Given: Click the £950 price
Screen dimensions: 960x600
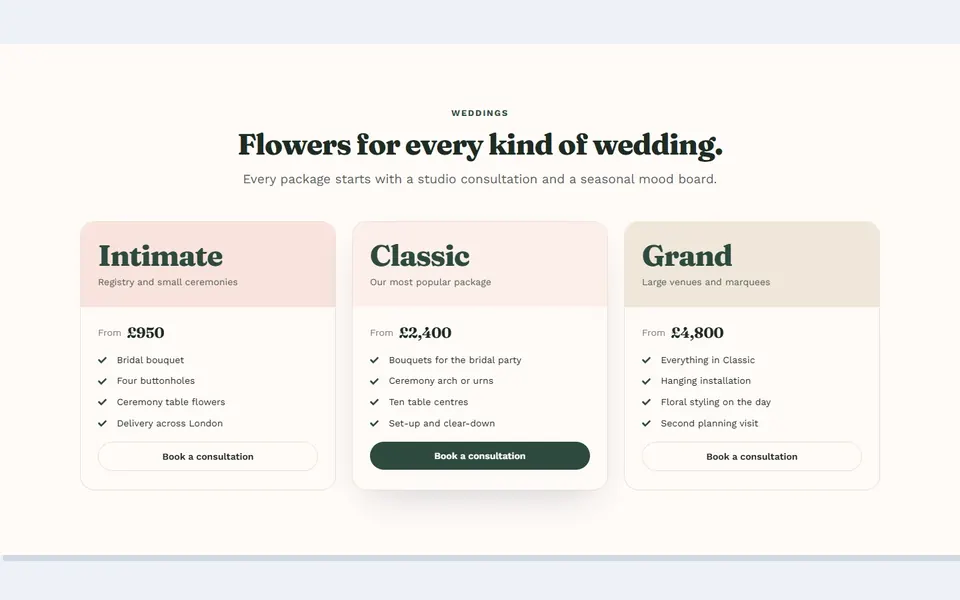Looking at the screenshot, I should click(146, 332).
